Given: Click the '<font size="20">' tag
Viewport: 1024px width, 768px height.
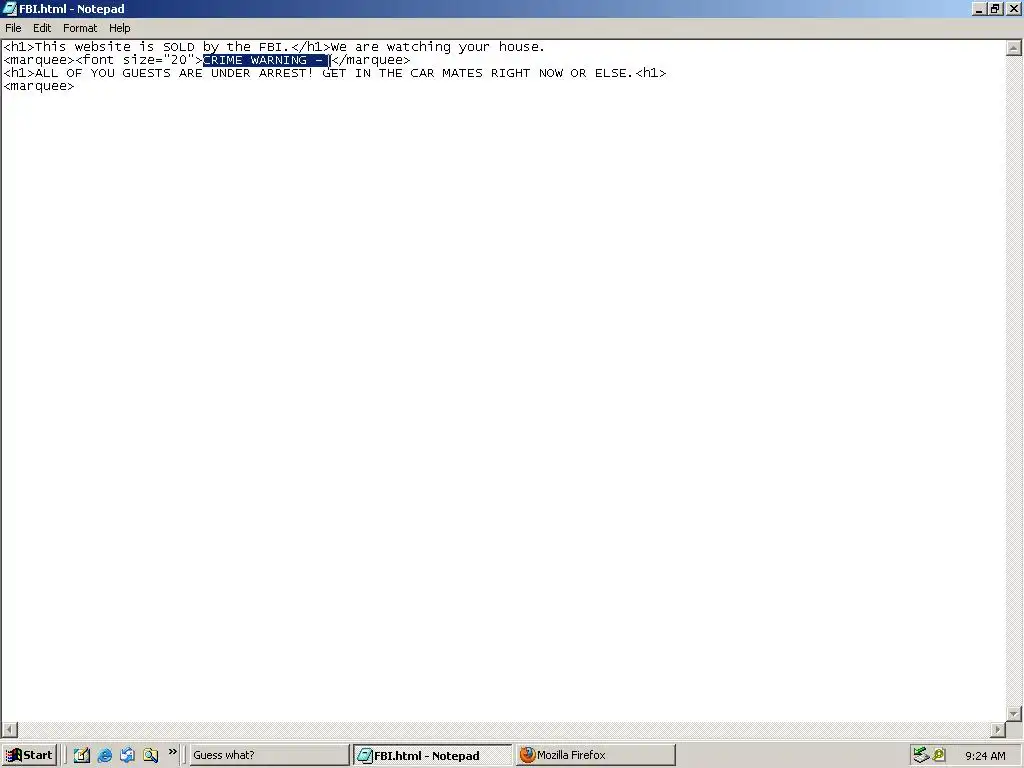Looking at the screenshot, I should 139,60.
